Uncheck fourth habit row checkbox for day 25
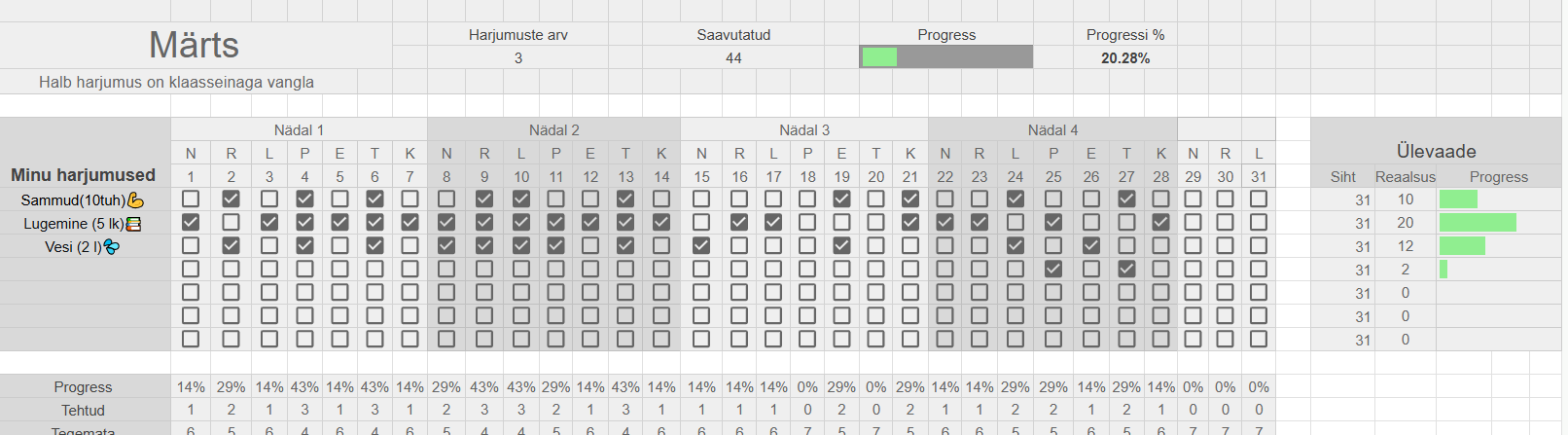 coord(1053,269)
